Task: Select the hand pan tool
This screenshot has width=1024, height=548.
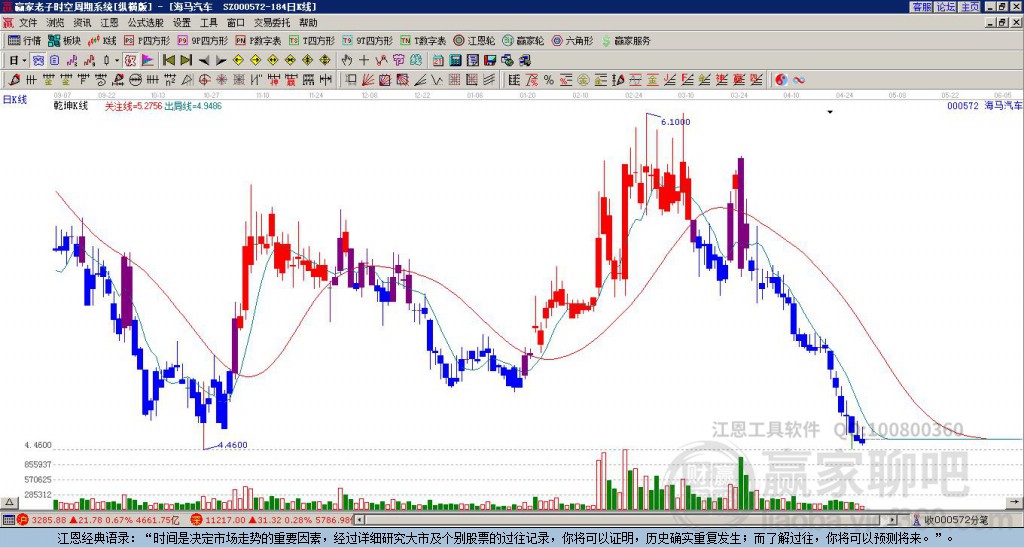Action: pos(347,61)
